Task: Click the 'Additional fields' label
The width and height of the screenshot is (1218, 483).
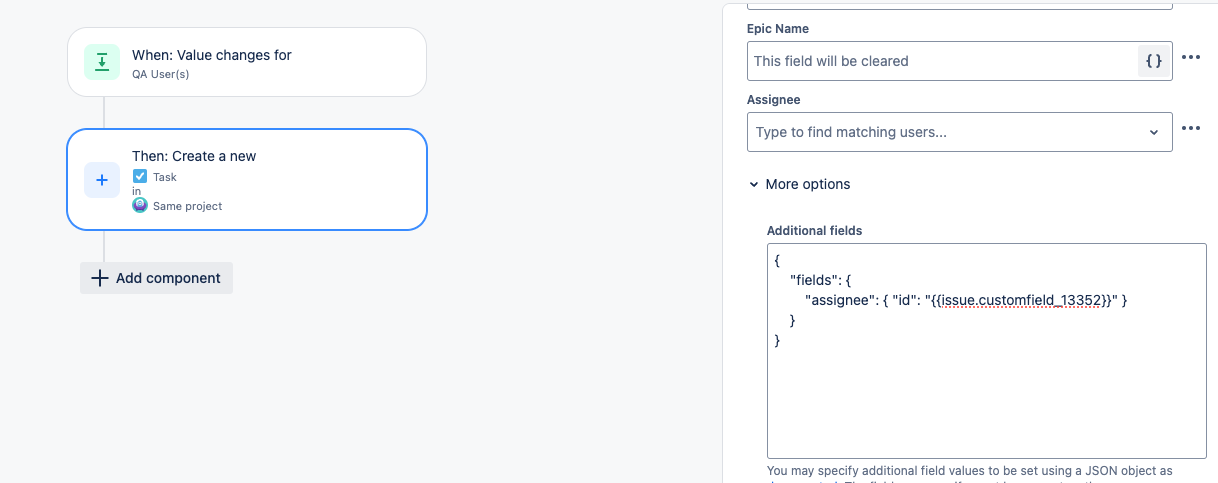Action: tap(814, 230)
